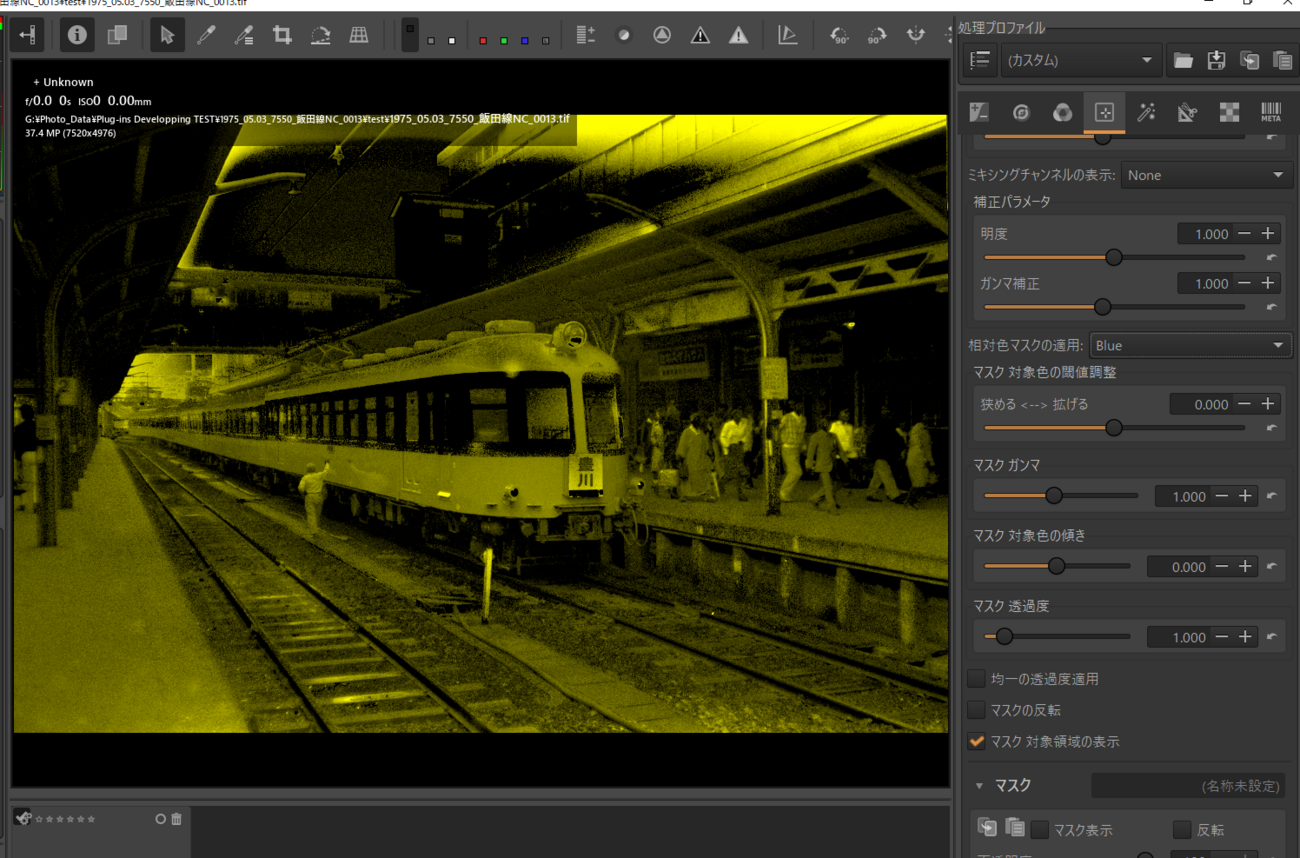Pick the white balance eyedropper tool
The width and height of the screenshot is (1300, 858).
205,36
